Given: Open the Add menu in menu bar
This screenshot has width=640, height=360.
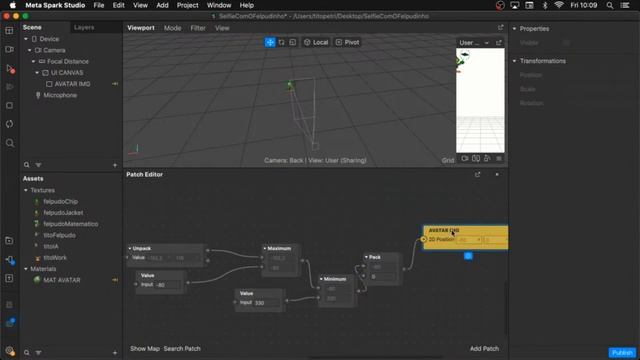Looking at the screenshot, I should [x=162, y=5].
